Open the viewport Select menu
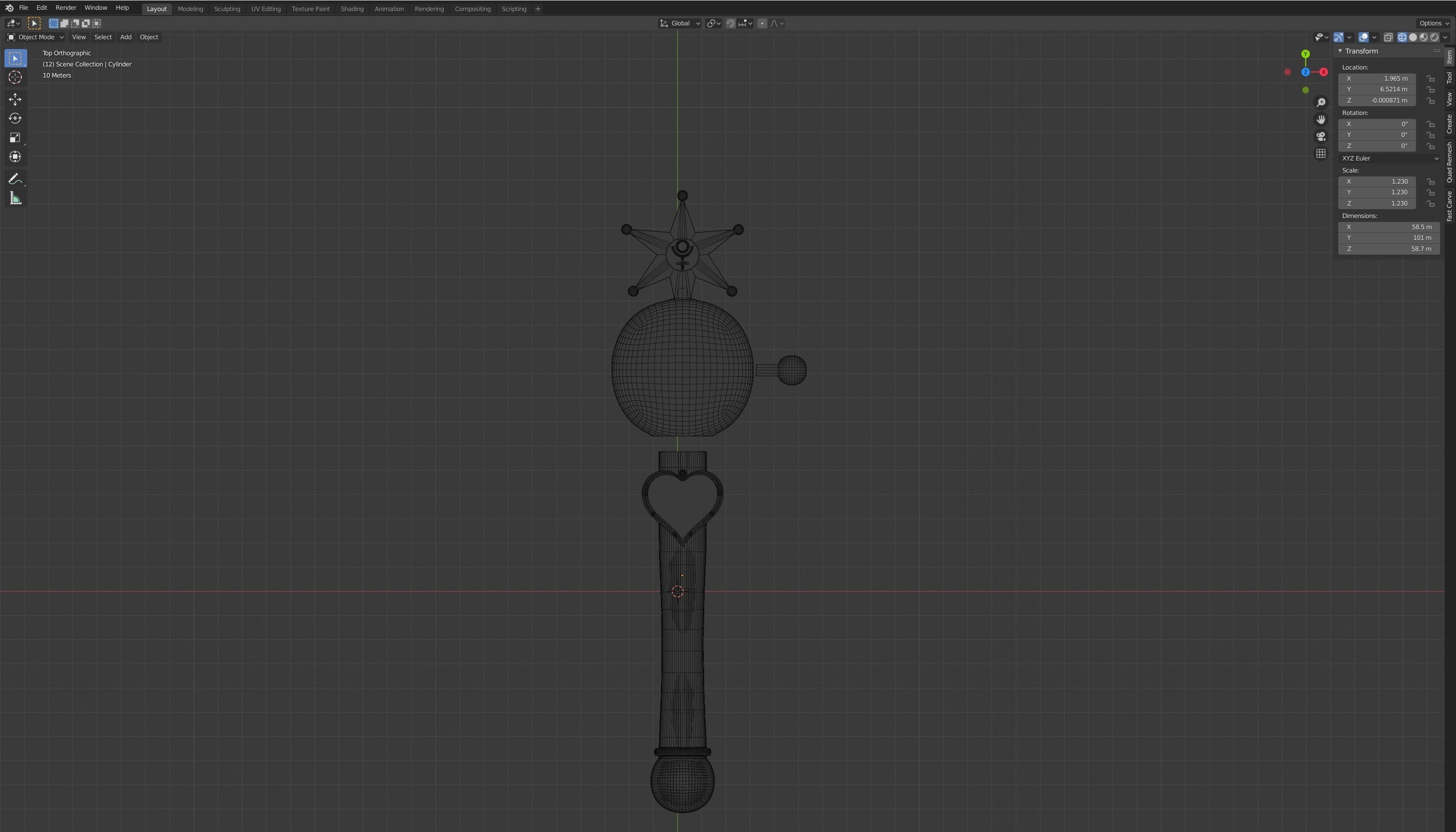 click(x=103, y=37)
